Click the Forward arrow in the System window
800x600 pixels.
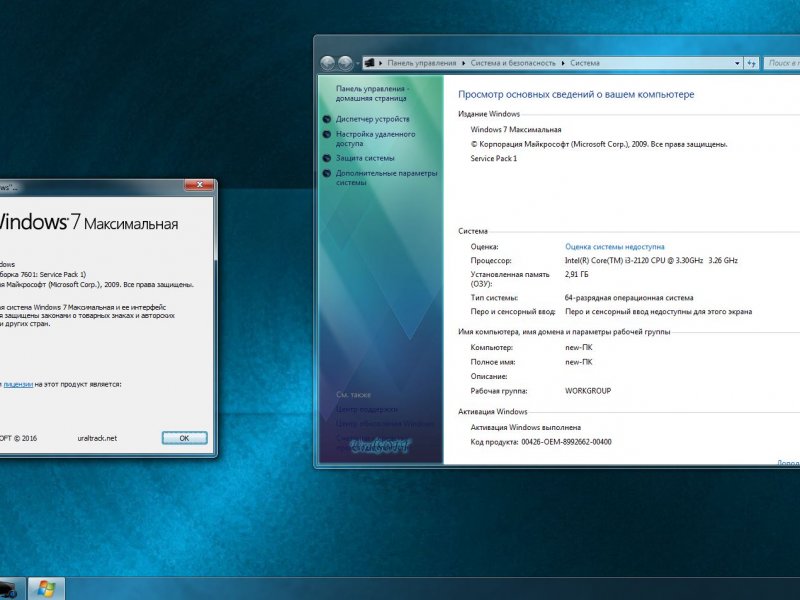coord(345,63)
